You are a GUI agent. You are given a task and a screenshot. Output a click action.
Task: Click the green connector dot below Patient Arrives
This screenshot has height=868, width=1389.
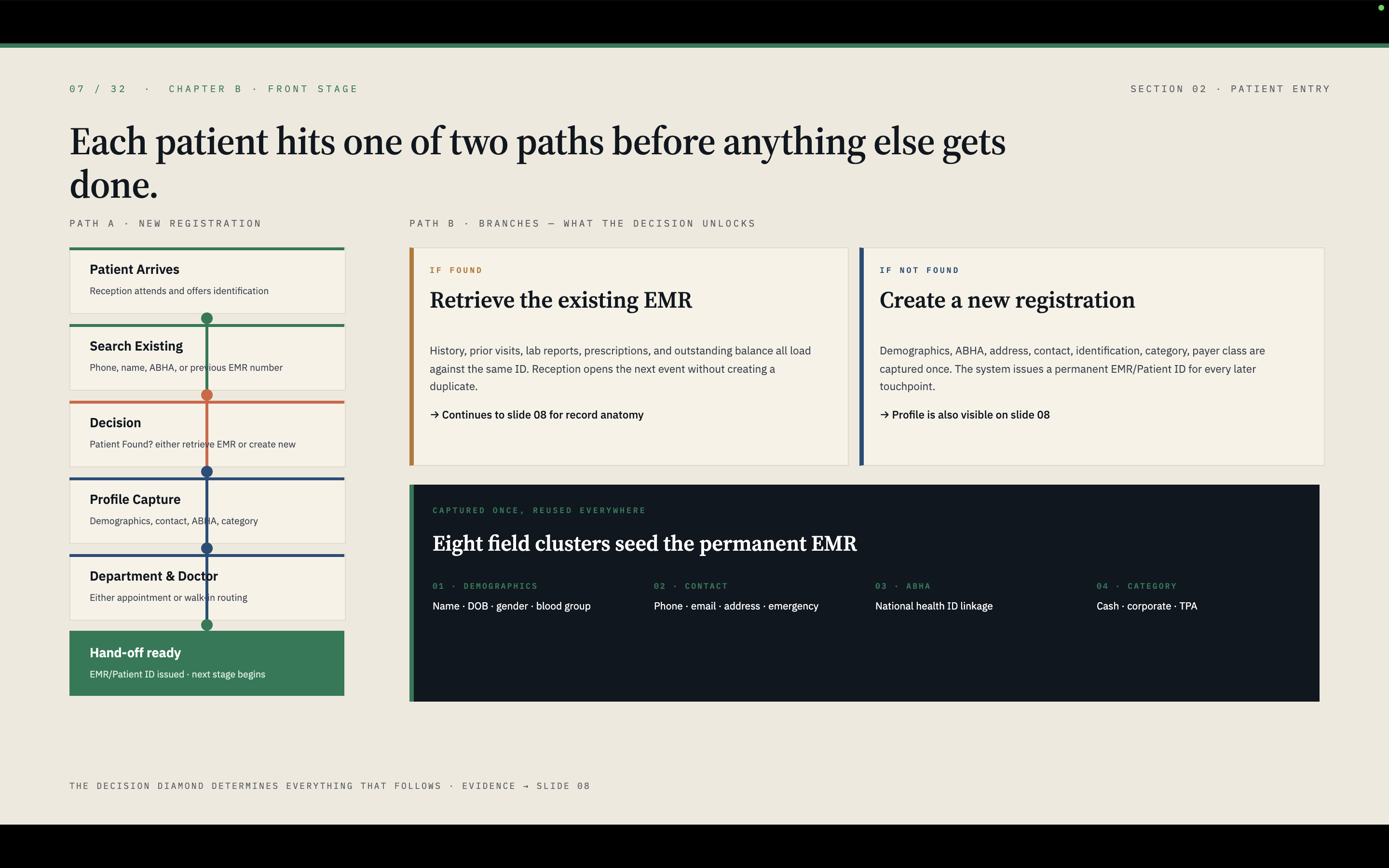206,318
